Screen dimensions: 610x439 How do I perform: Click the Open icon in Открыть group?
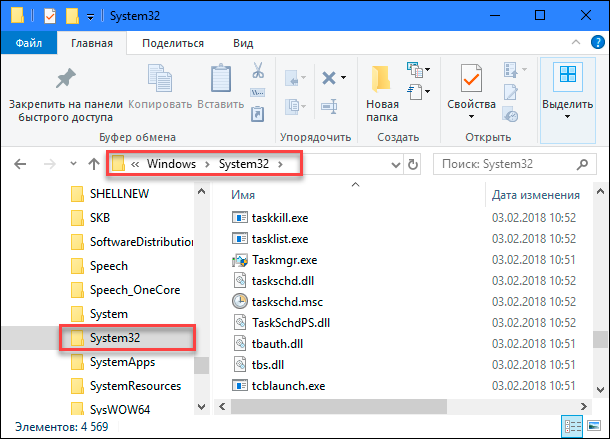tap(510, 70)
